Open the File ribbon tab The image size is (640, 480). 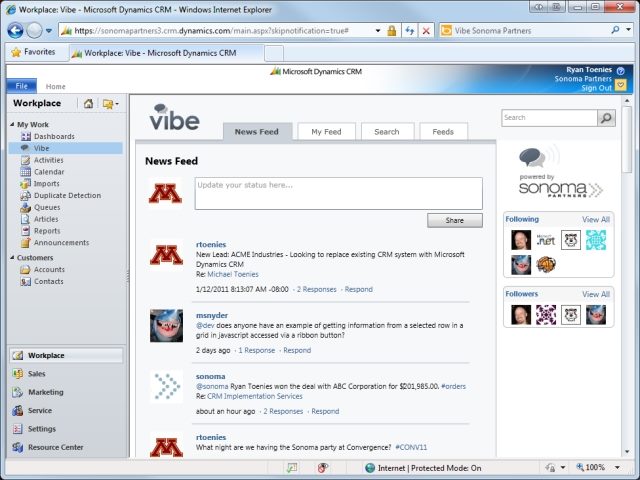(x=22, y=86)
